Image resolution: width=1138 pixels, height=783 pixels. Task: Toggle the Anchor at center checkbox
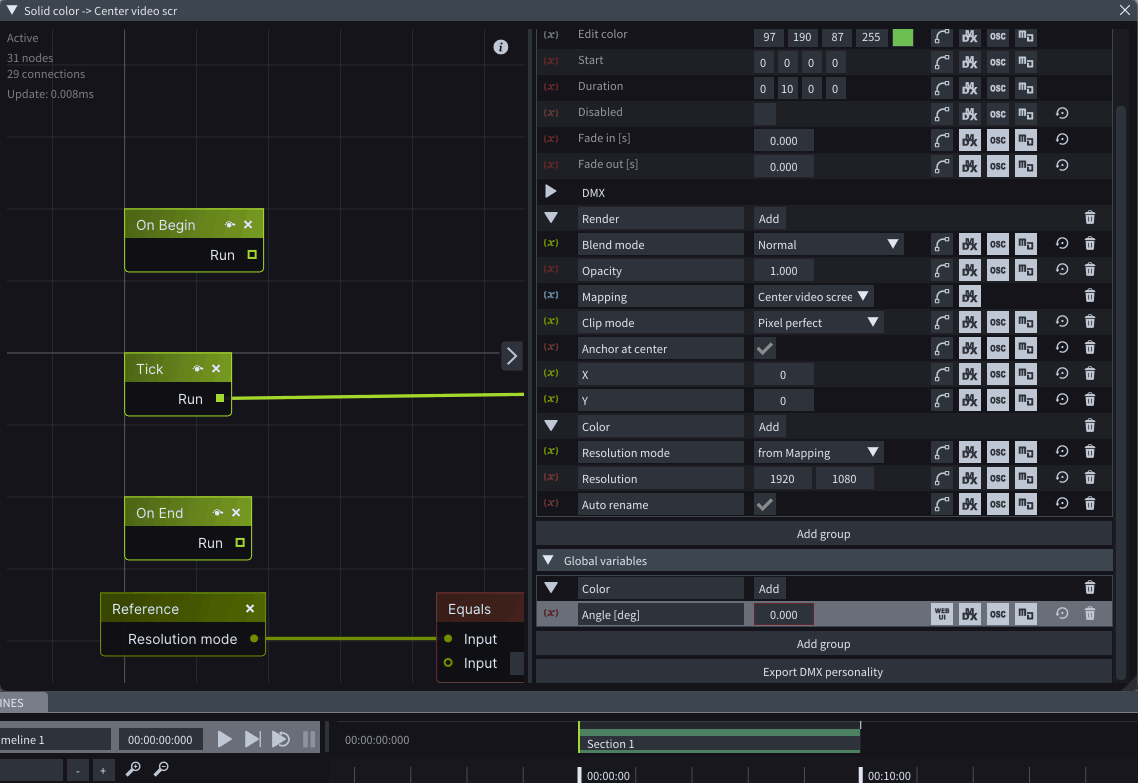pos(765,349)
